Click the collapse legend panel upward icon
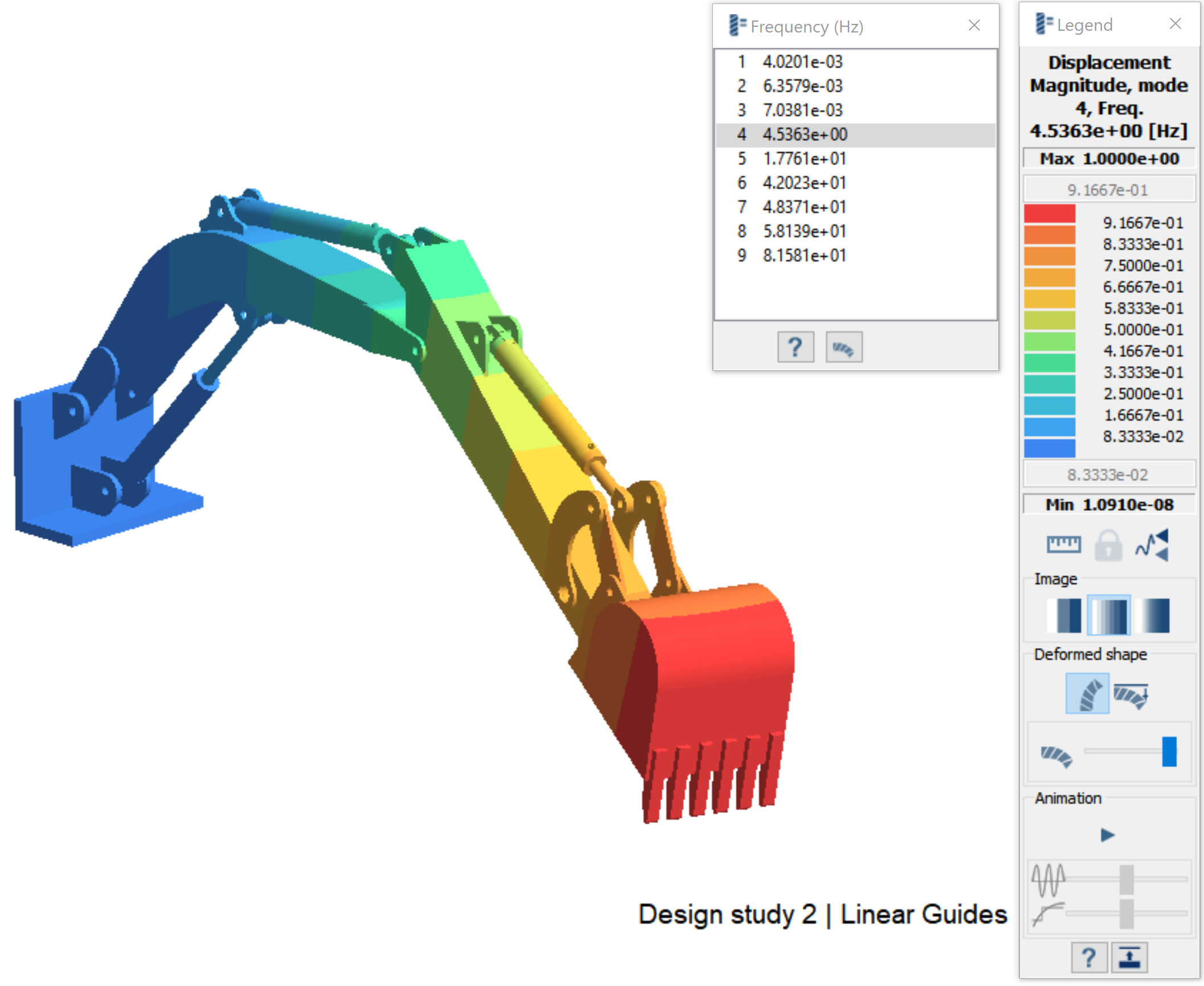 click(1129, 958)
